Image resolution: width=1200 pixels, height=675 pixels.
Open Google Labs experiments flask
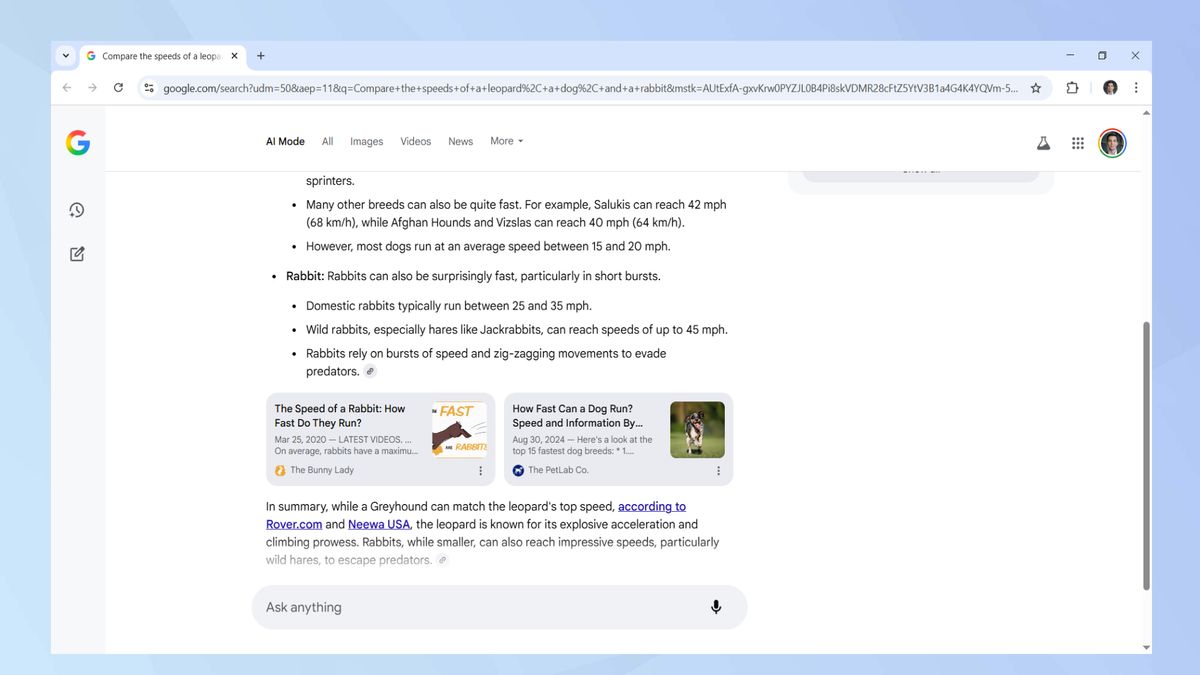tap(1044, 143)
